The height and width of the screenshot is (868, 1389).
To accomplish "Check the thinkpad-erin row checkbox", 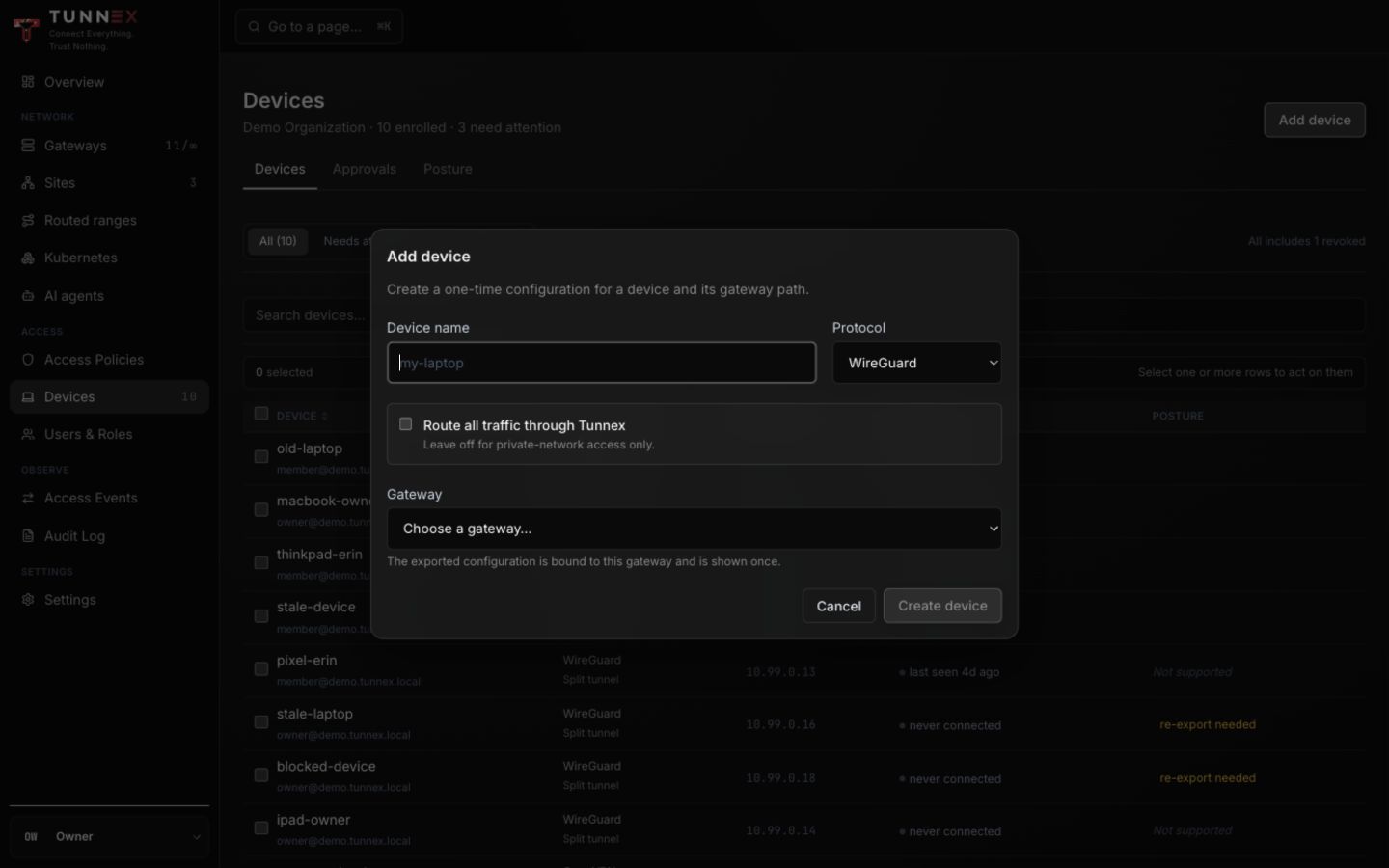I will click(261, 562).
